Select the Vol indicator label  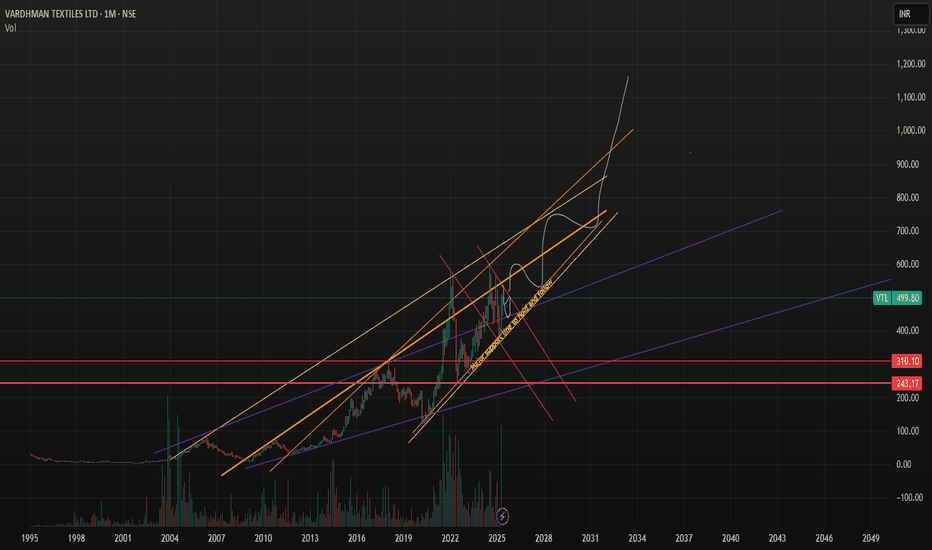pos(11,28)
